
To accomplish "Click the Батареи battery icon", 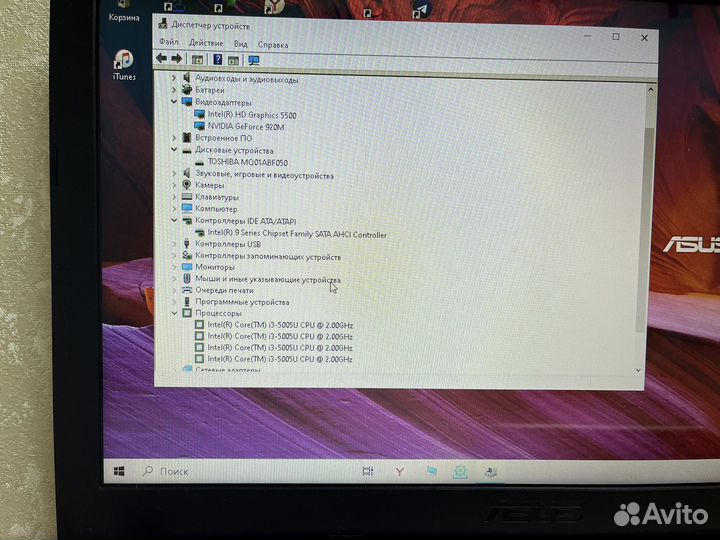I will pos(186,90).
